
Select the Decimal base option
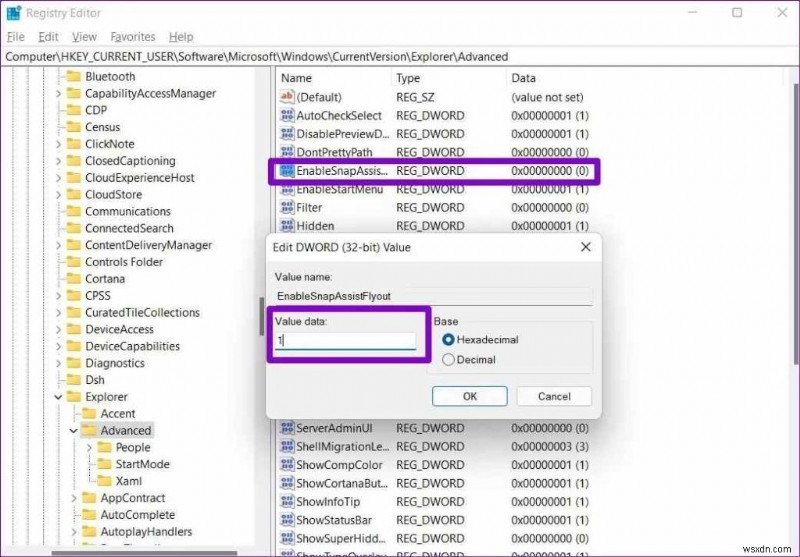point(448,360)
